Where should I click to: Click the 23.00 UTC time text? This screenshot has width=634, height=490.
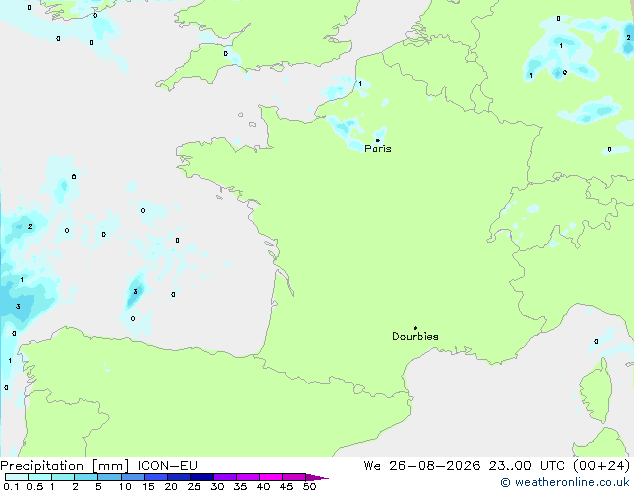(x=526, y=466)
